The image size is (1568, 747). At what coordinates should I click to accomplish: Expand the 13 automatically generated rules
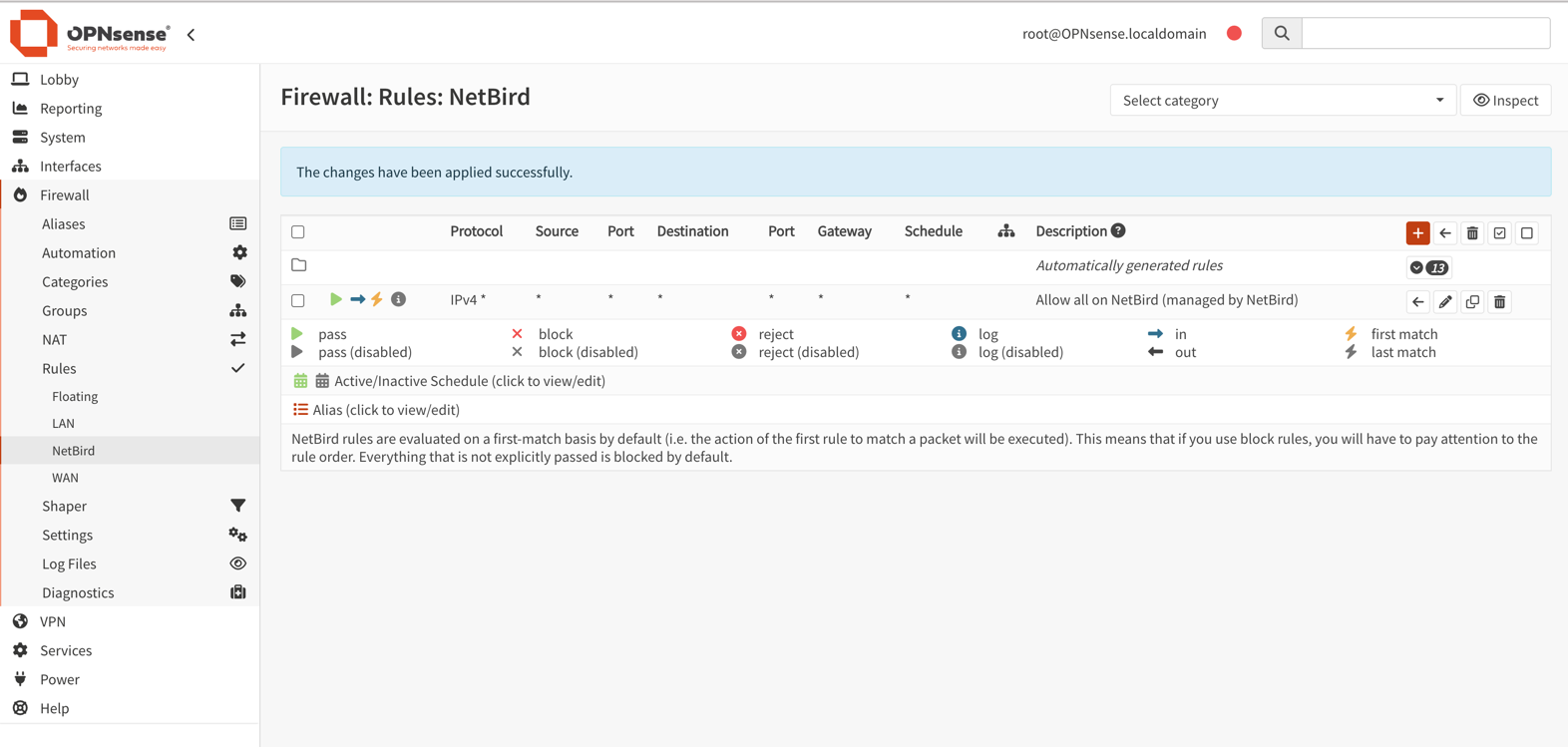(x=1428, y=267)
